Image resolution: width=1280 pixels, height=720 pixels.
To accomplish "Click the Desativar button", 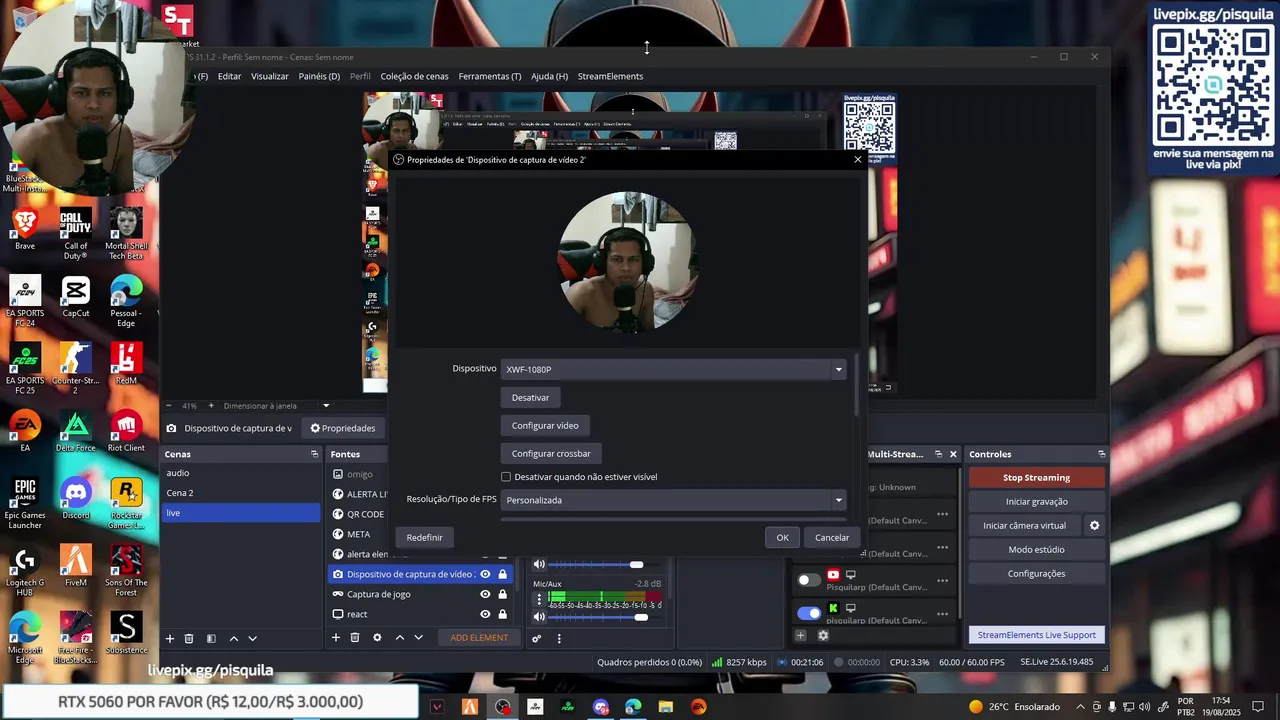I will click(x=530, y=397).
